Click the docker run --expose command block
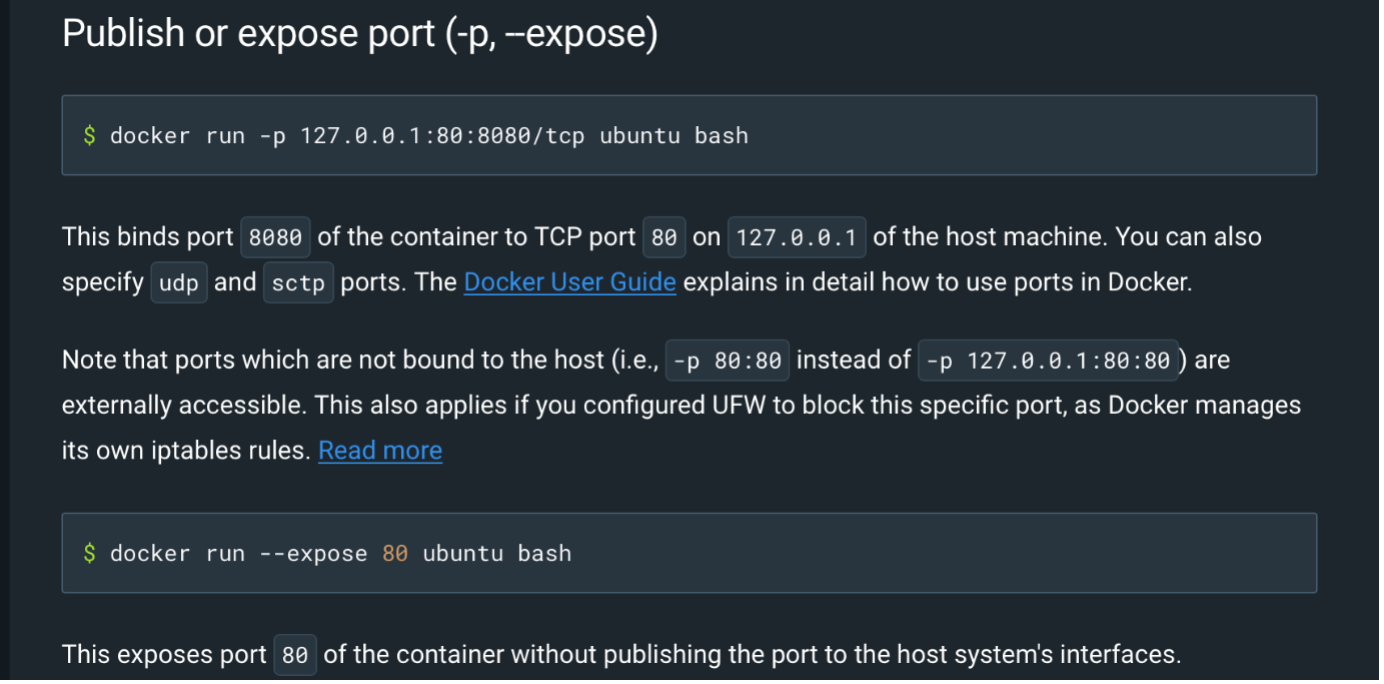1384x684 pixels. [x=689, y=553]
